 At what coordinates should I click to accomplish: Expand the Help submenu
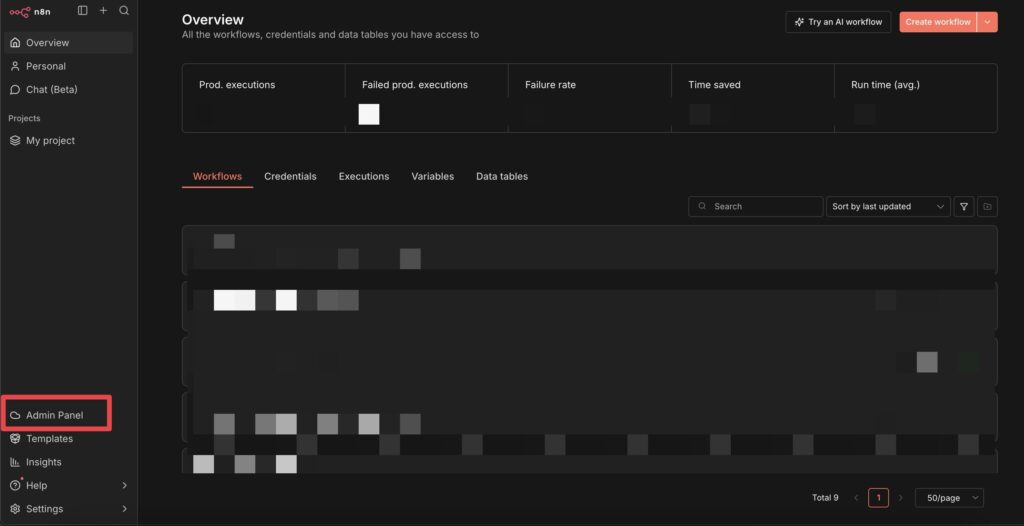pos(124,486)
